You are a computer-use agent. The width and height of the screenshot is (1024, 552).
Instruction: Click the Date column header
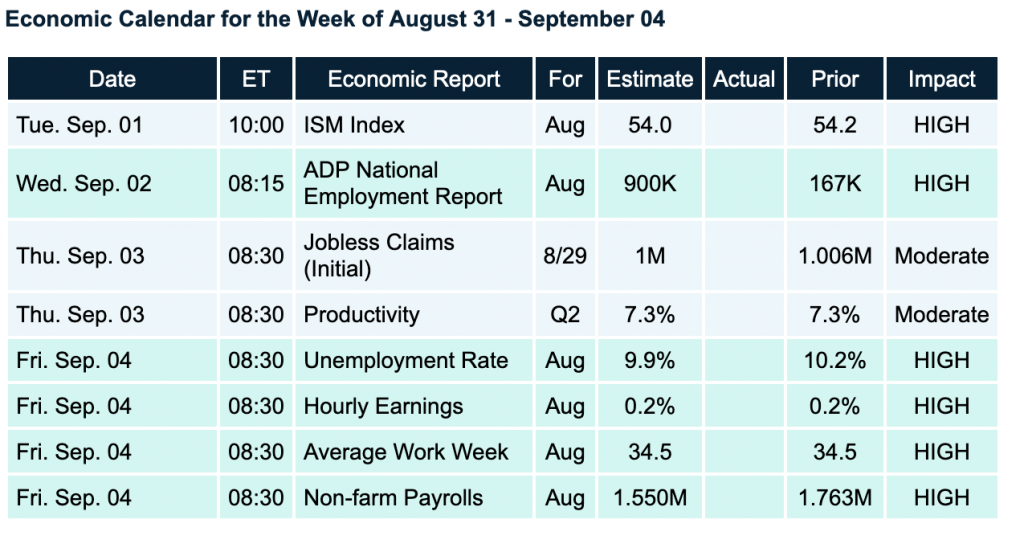(112, 79)
